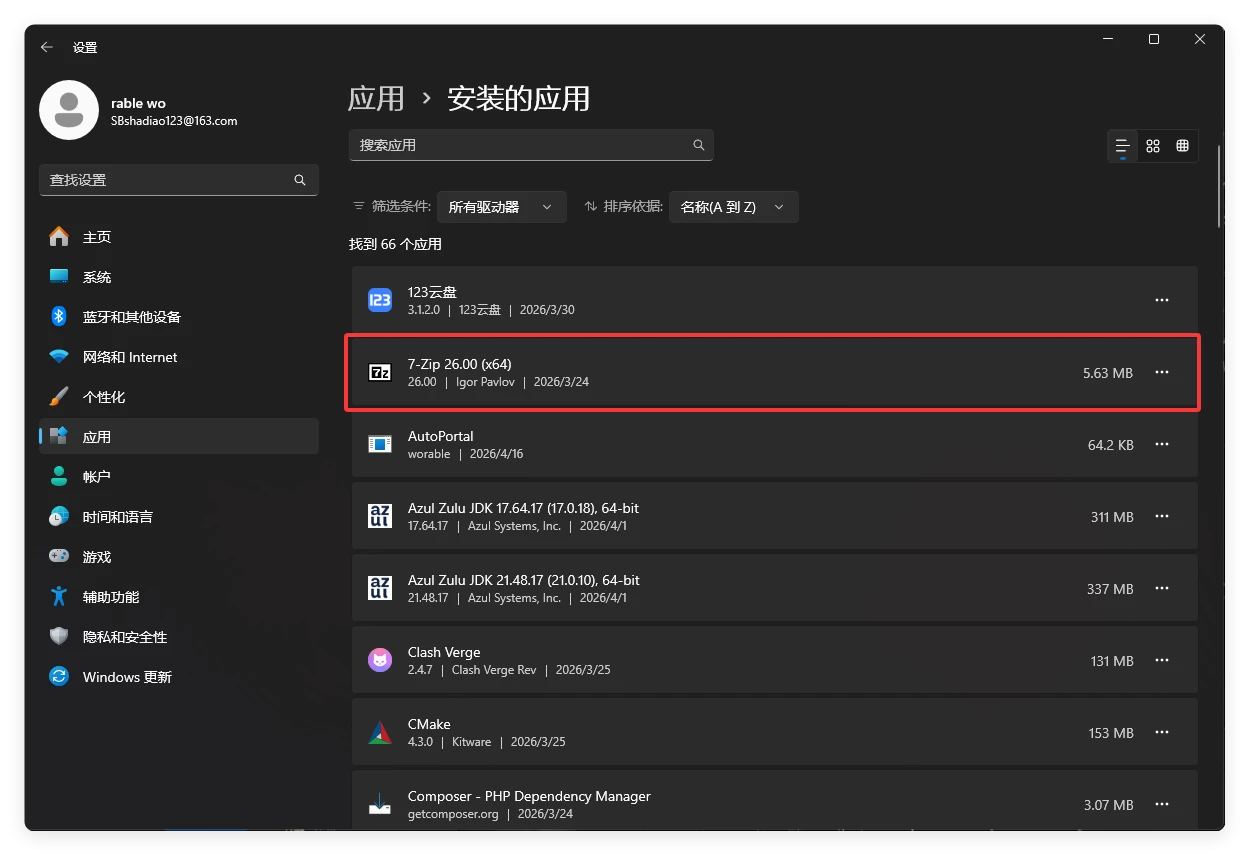Open the 所有驱动器 filter dropdown
This screenshot has width=1249, height=855.
pos(501,207)
